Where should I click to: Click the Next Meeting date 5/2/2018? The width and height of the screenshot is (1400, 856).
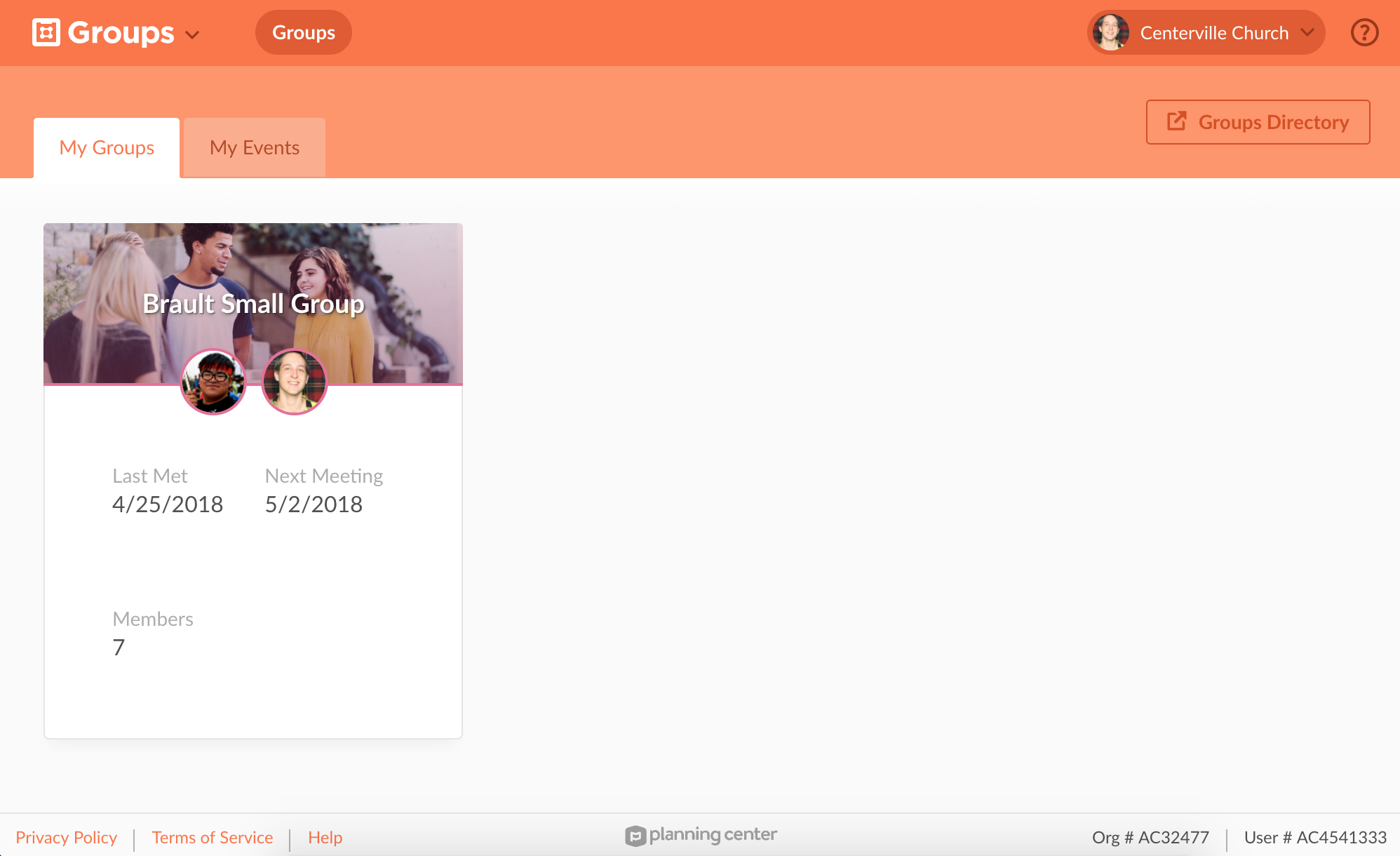click(x=314, y=503)
